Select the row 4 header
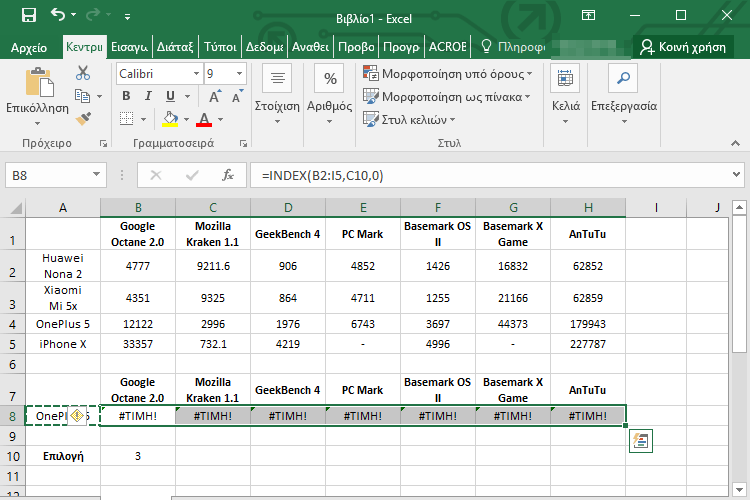 click(12, 324)
